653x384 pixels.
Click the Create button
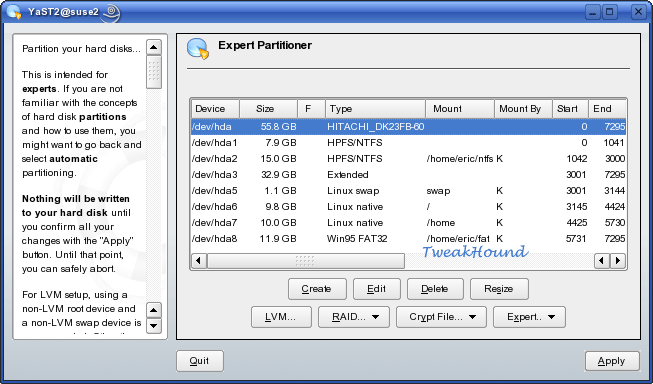317,289
